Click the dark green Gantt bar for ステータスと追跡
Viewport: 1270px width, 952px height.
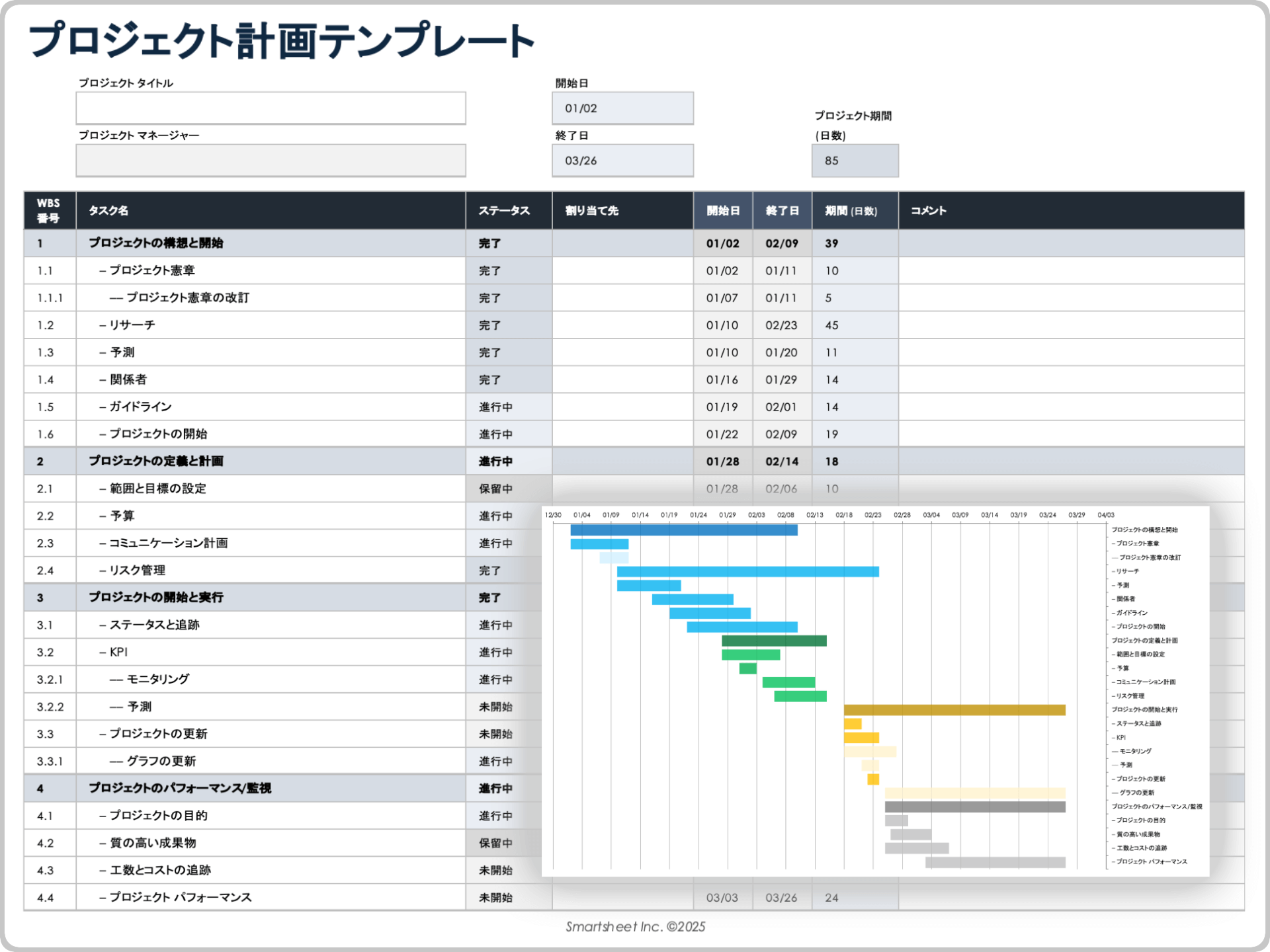coord(774,640)
